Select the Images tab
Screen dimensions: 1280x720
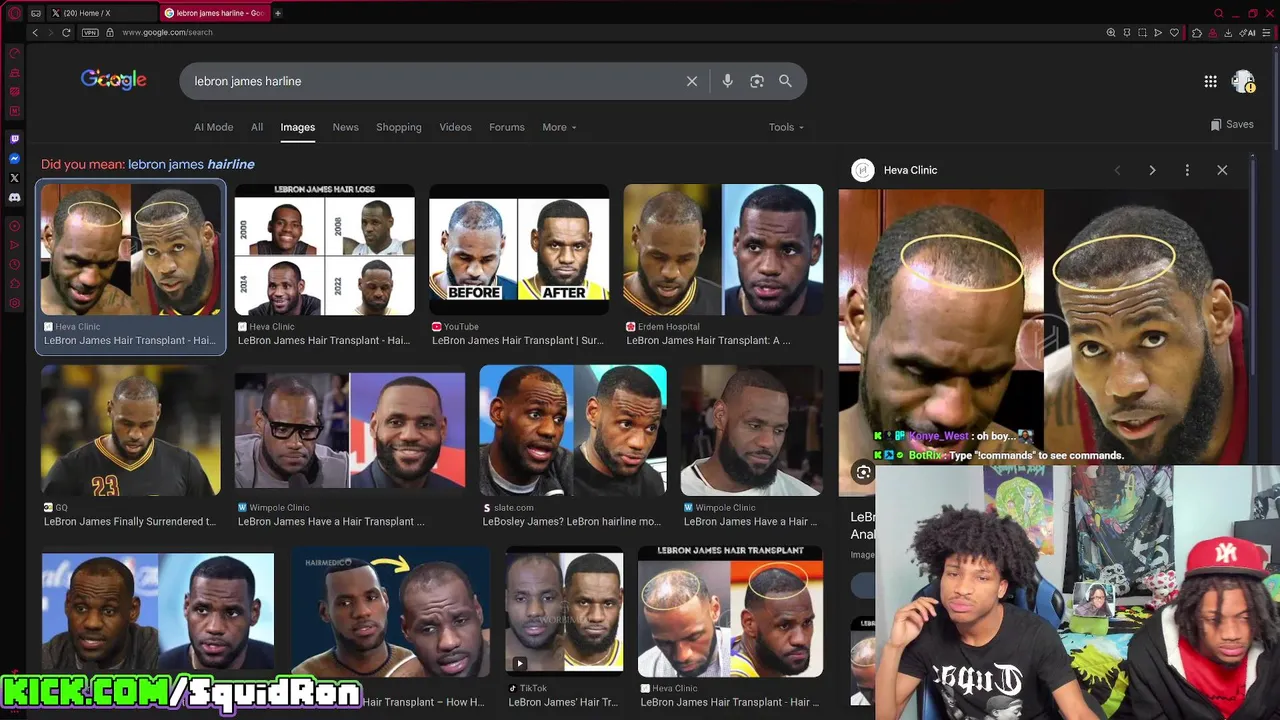coord(297,127)
